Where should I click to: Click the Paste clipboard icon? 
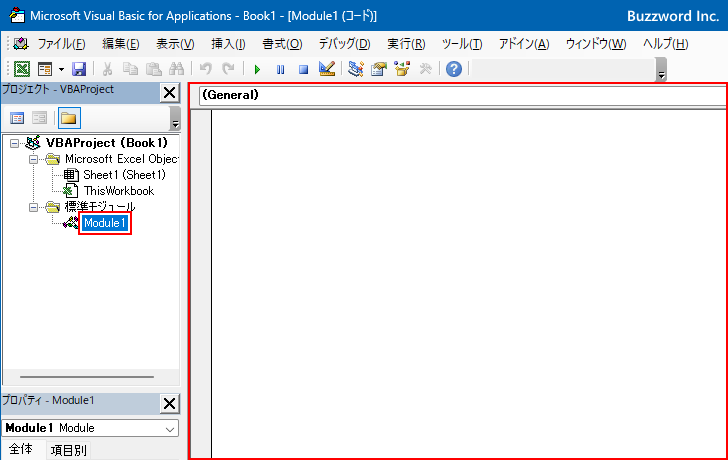click(154, 69)
